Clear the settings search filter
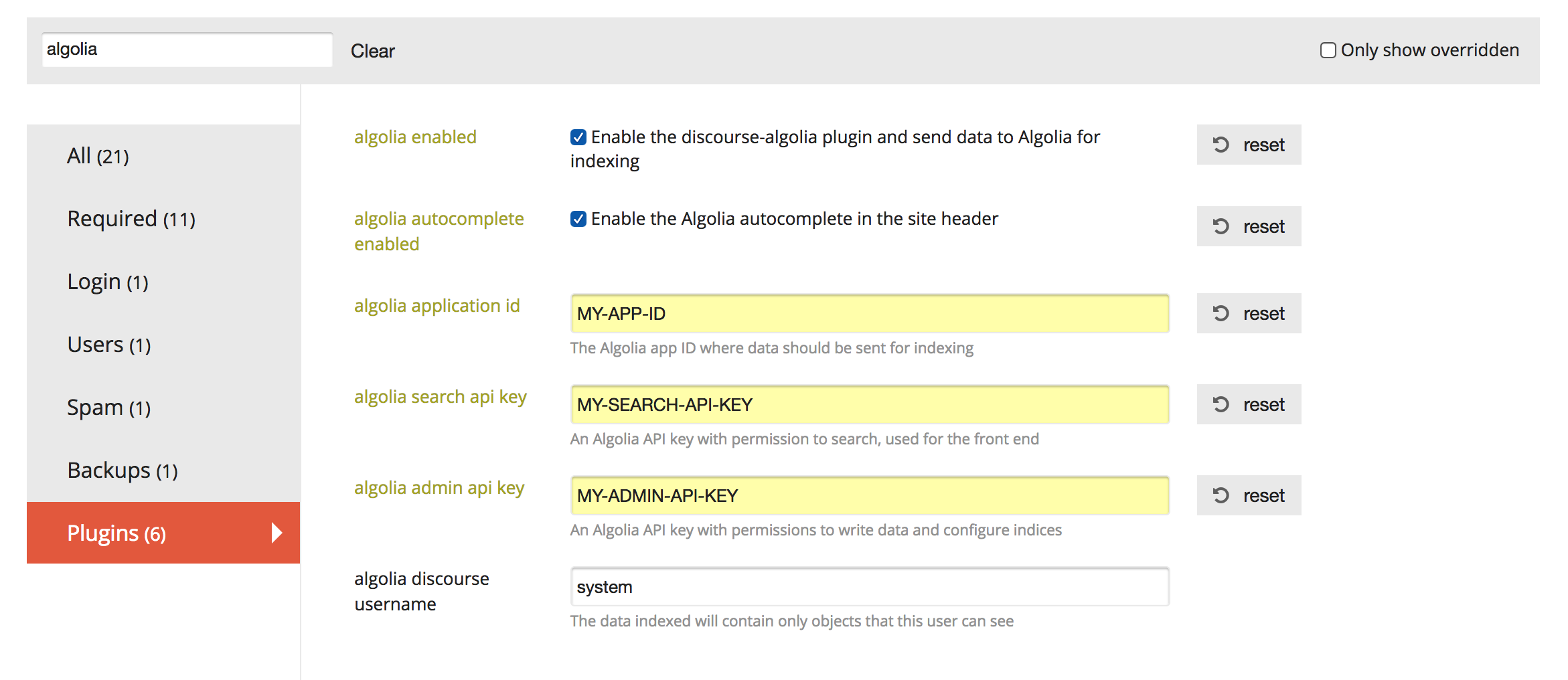1568x680 pixels. (x=373, y=51)
